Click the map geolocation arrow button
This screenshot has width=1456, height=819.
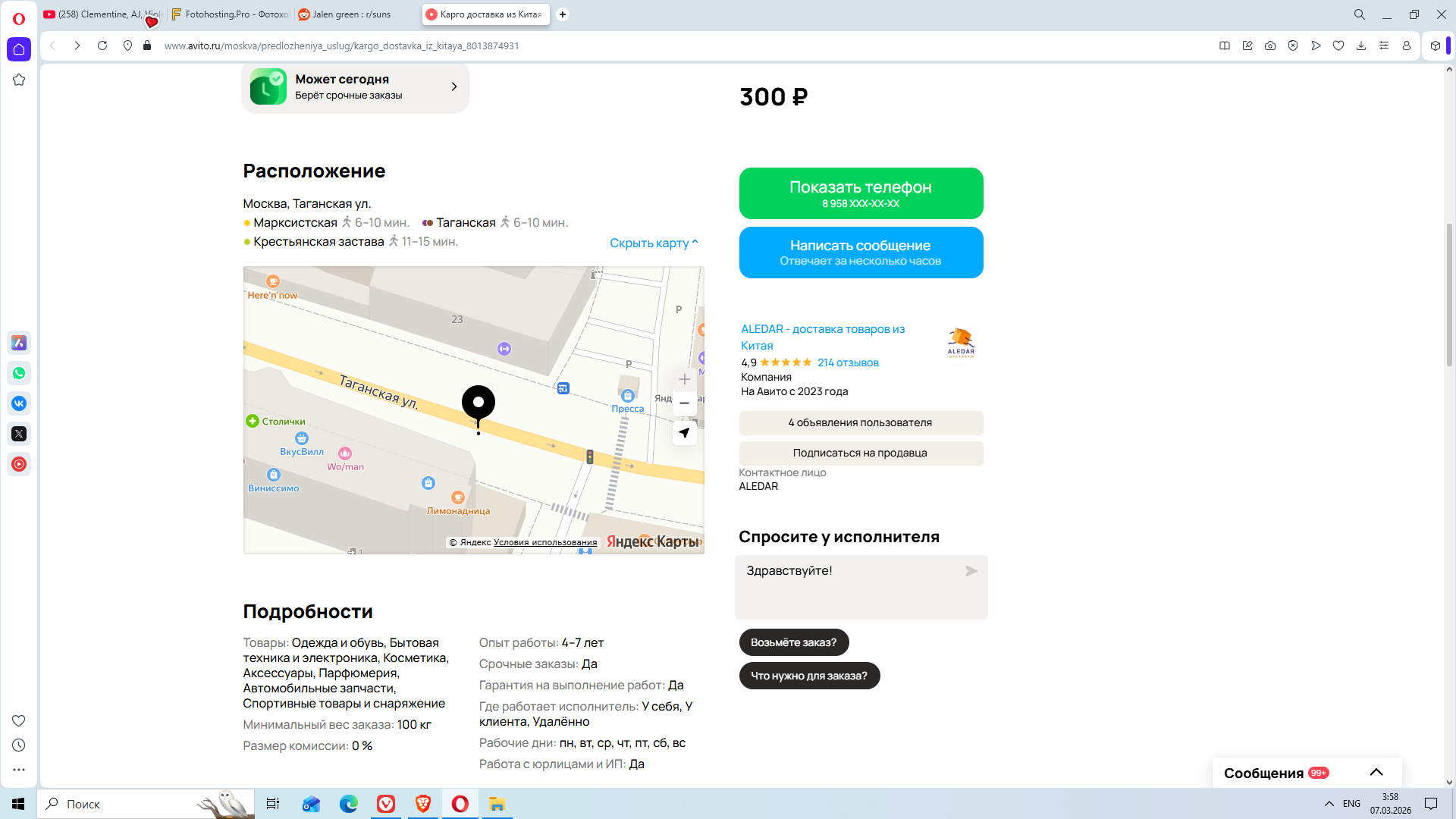[684, 433]
